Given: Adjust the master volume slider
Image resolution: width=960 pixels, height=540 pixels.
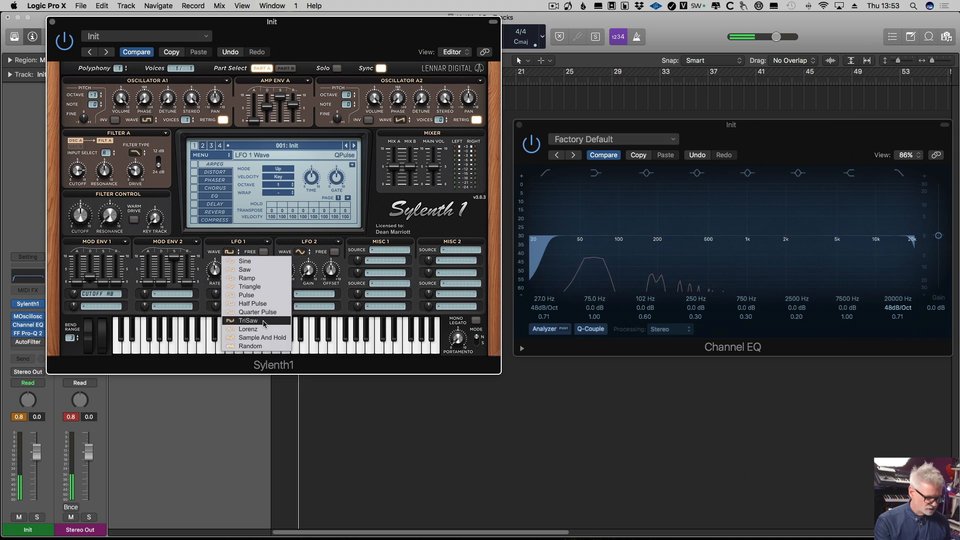Looking at the screenshot, I should (x=776, y=37).
